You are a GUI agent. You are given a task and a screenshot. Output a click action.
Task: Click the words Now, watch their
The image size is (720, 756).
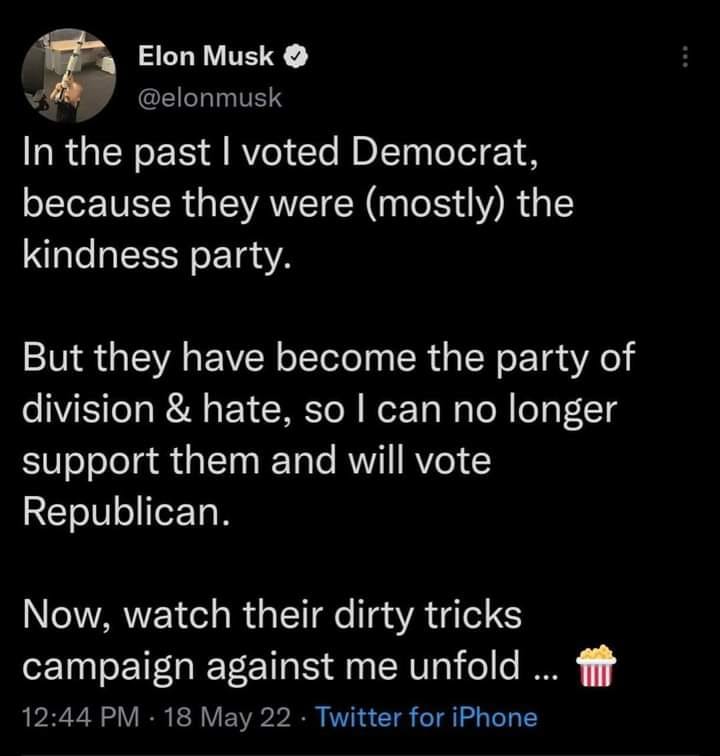177,614
